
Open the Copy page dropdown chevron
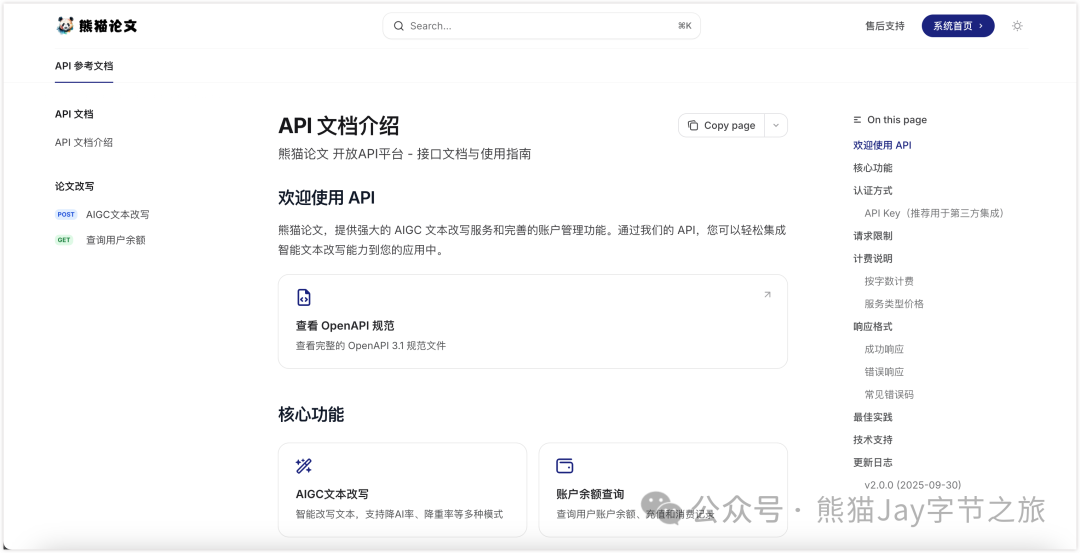click(x=776, y=125)
